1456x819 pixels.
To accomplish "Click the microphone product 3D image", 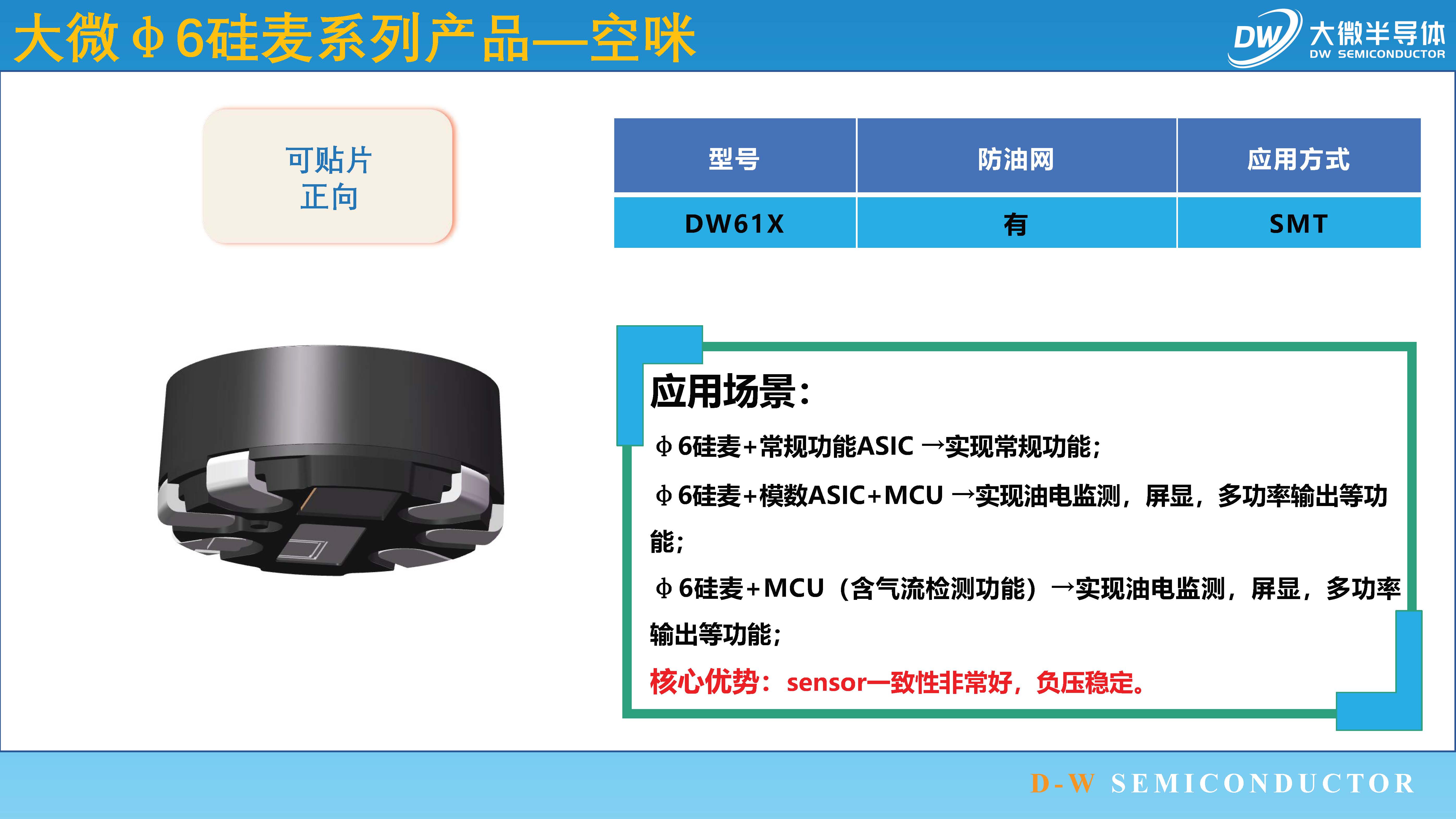I will click(x=331, y=461).
